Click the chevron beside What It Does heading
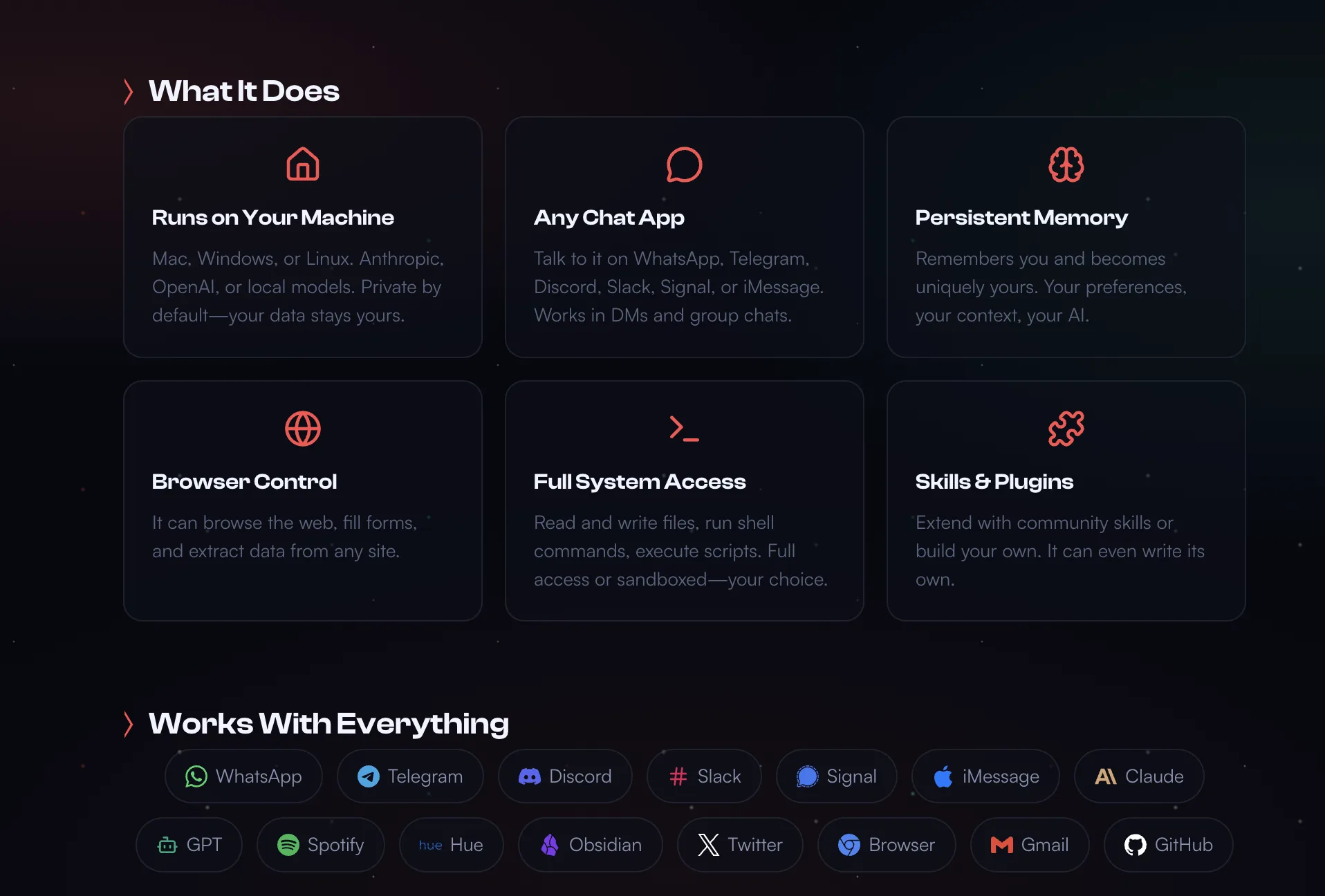The image size is (1325, 896). (x=128, y=91)
